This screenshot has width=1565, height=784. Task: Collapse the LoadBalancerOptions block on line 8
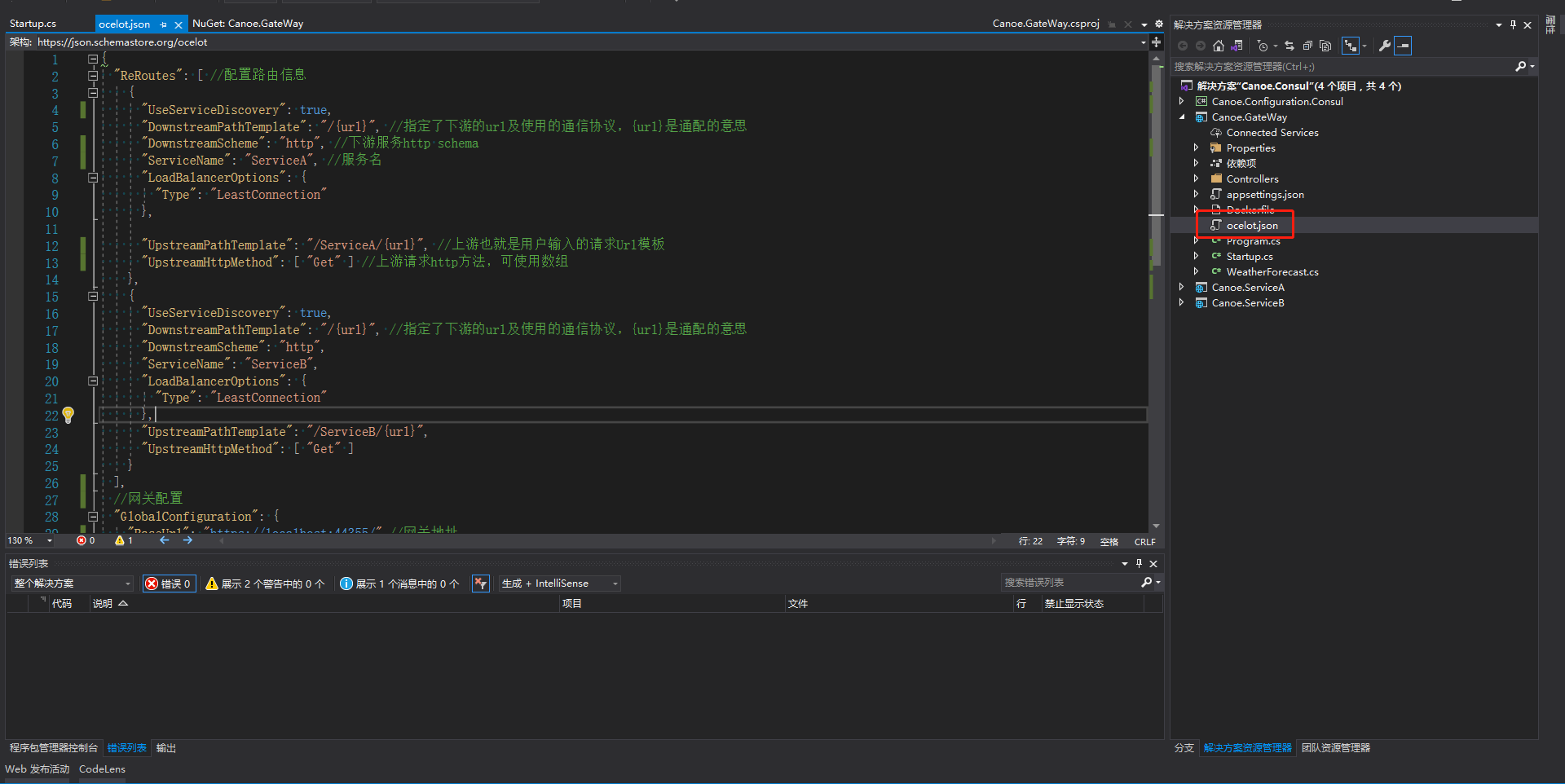tap(93, 178)
